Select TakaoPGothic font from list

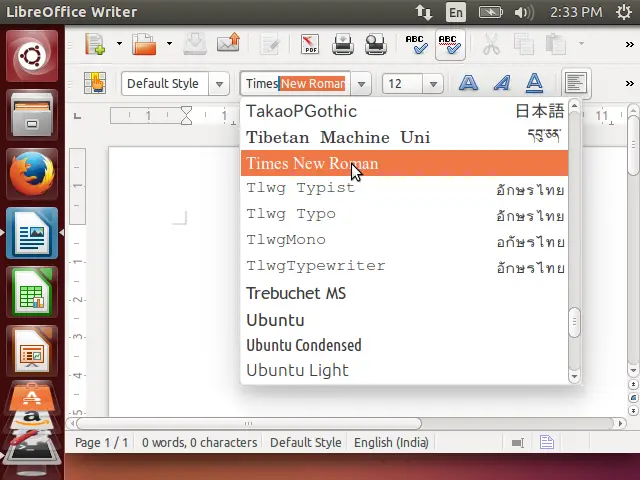[x=404, y=111]
